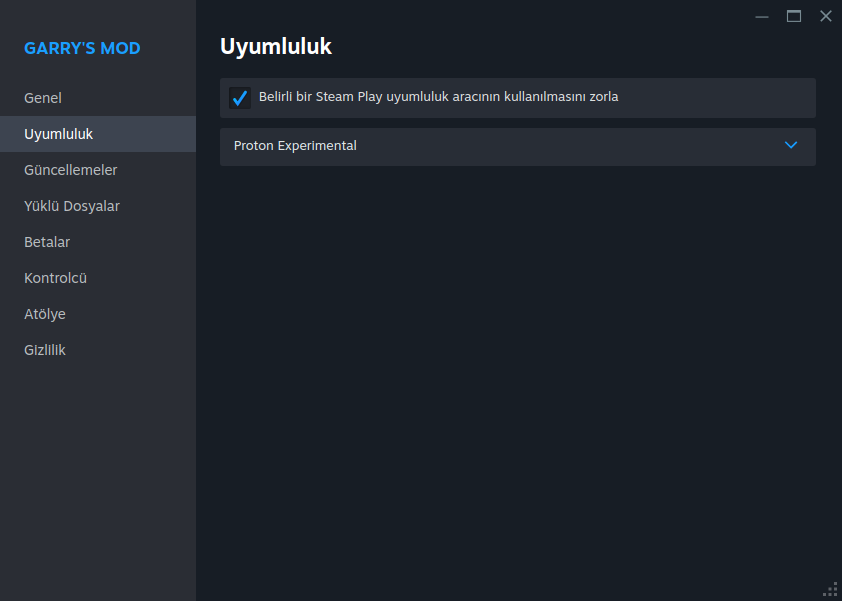Click the GARRY'S MOD title in the sidebar
Image resolution: width=842 pixels, height=601 pixels.
(x=82, y=48)
